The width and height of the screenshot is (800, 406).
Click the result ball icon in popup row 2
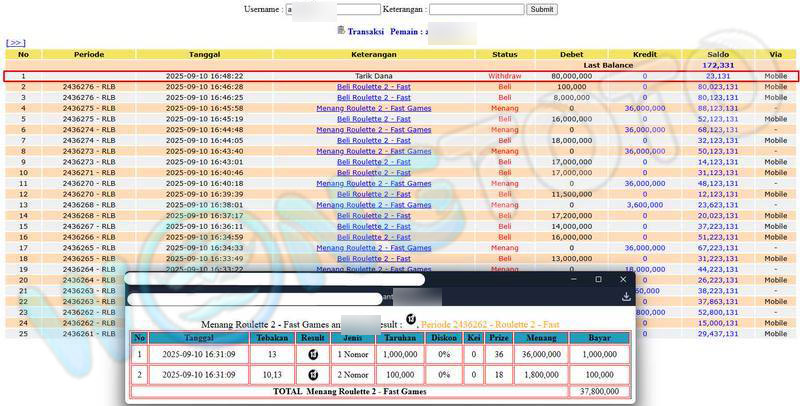coord(313,374)
